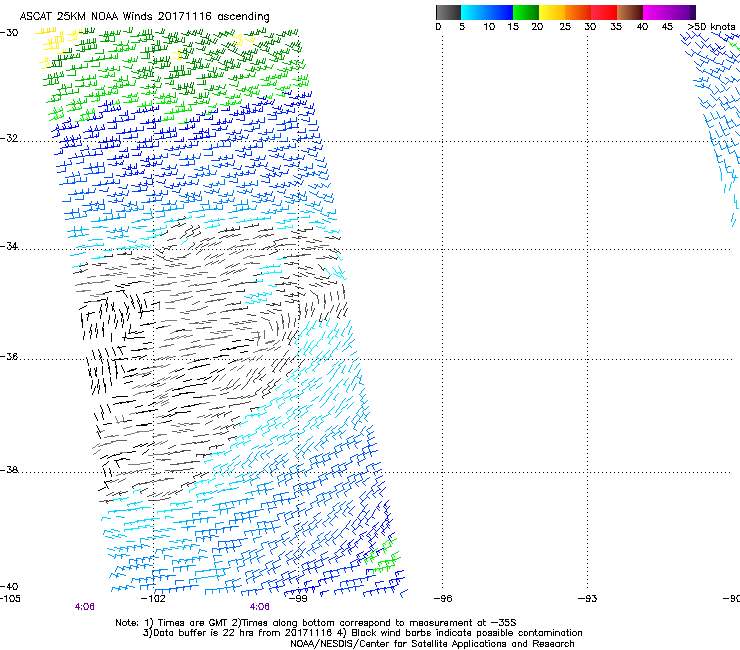Click the NOAA/NESDIS Center credit line

tap(432, 644)
